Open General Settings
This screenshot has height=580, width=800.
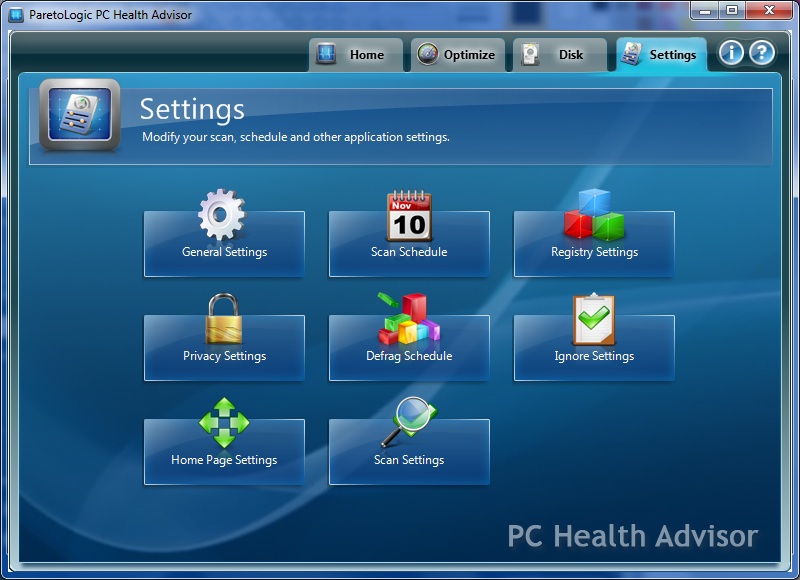point(224,253)
